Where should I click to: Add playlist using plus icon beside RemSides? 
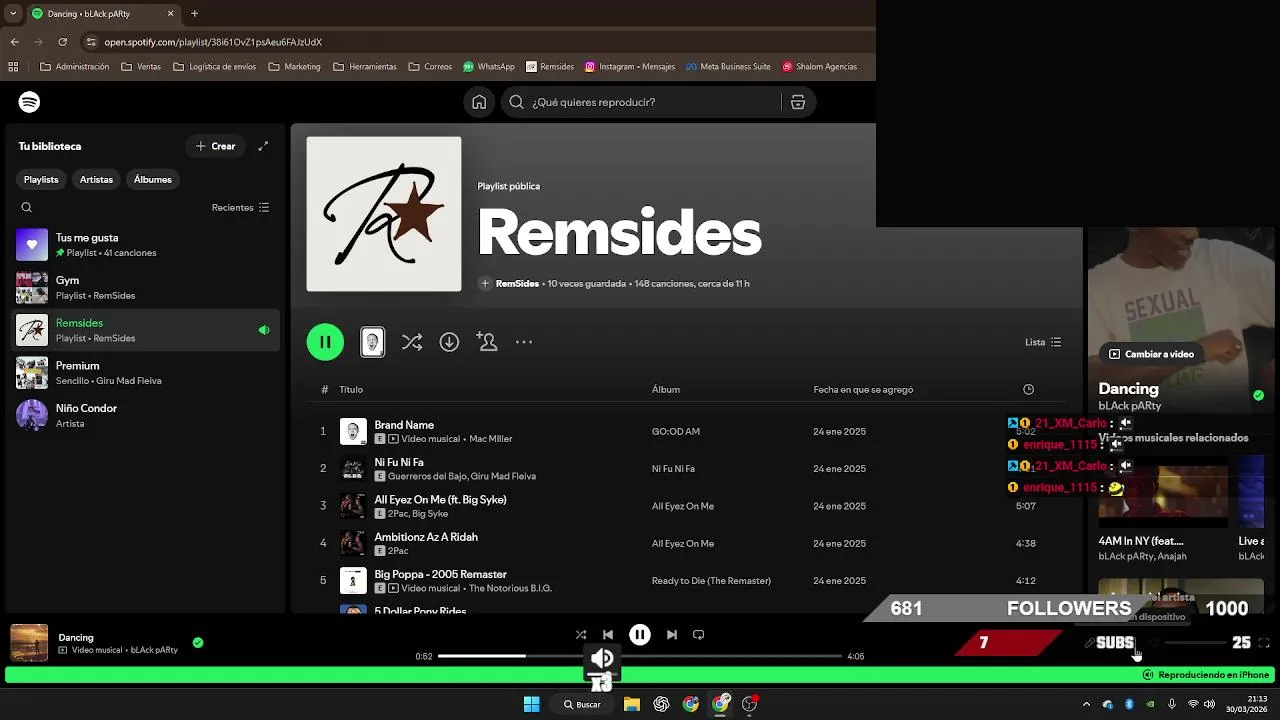tap(485, 284)
